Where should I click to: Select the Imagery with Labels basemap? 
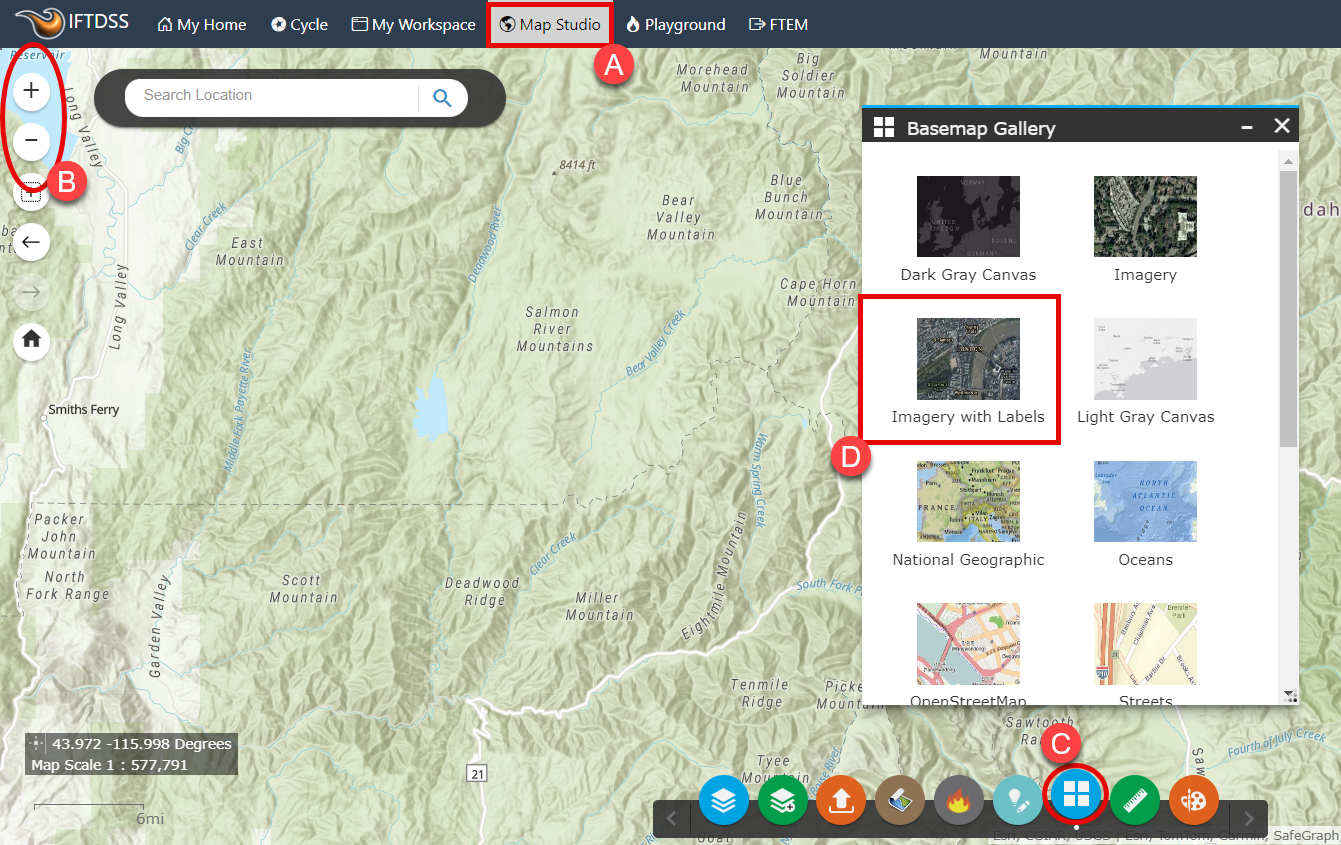click(x=968, y=359)
